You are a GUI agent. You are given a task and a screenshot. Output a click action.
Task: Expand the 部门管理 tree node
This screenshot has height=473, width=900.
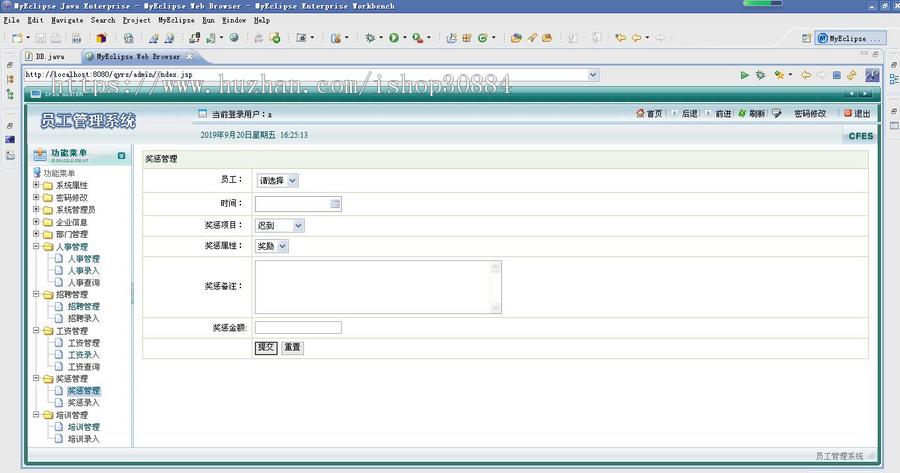[36, 234]
